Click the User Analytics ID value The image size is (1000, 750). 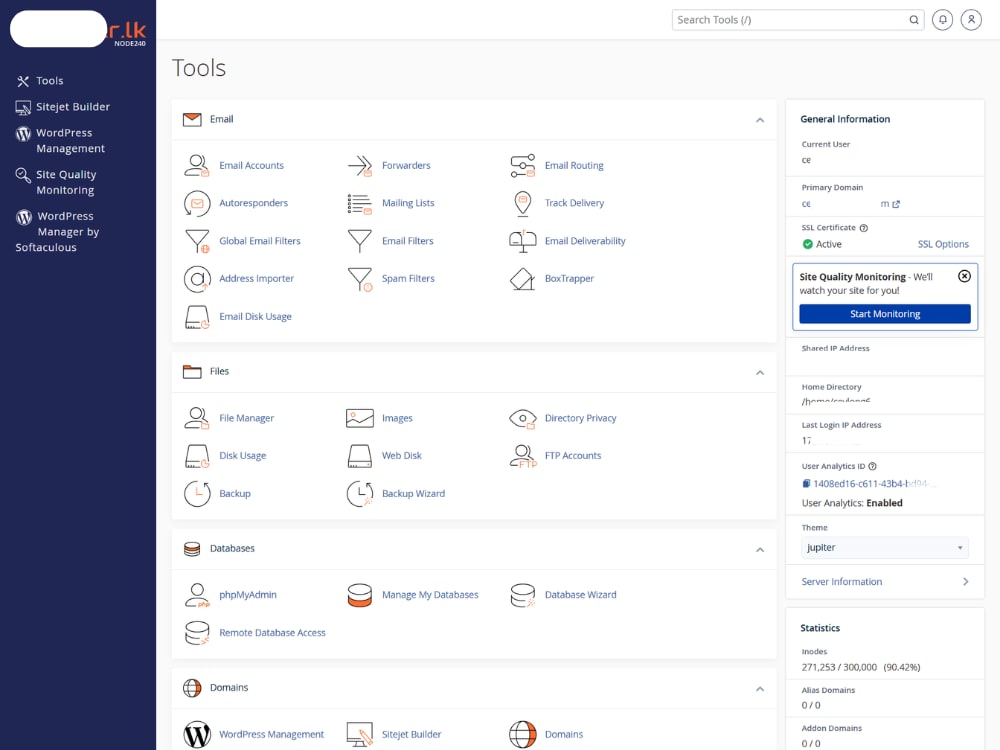point(874,483)
